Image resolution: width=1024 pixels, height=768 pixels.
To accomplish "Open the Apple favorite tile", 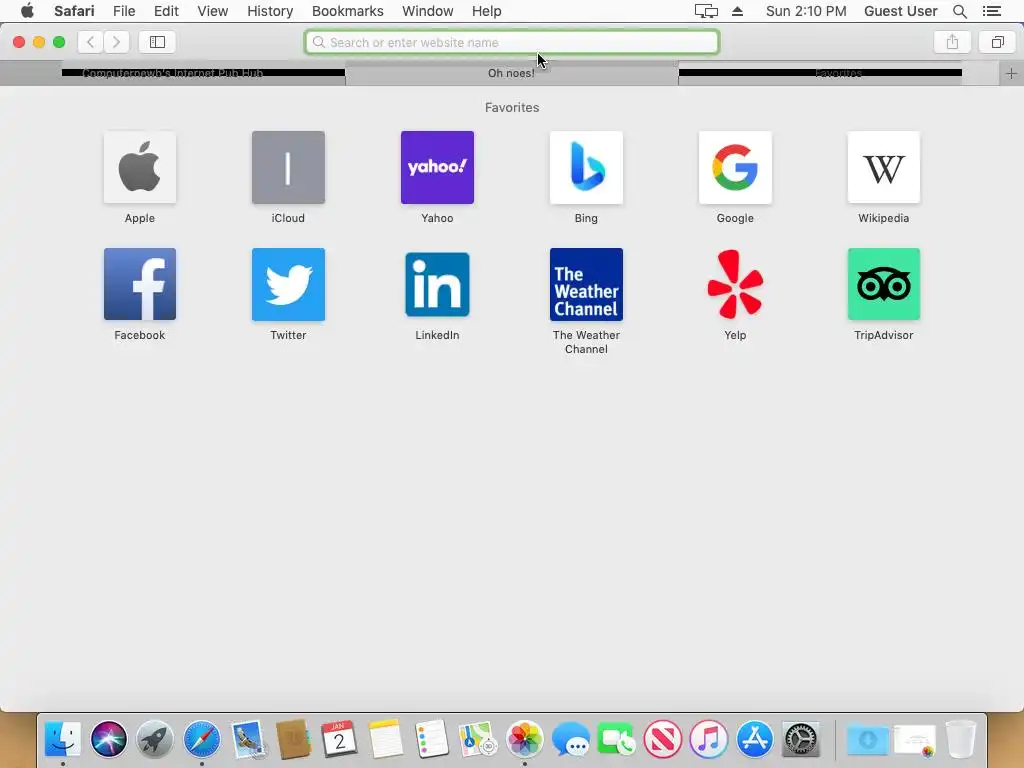I will coord(140,167).
